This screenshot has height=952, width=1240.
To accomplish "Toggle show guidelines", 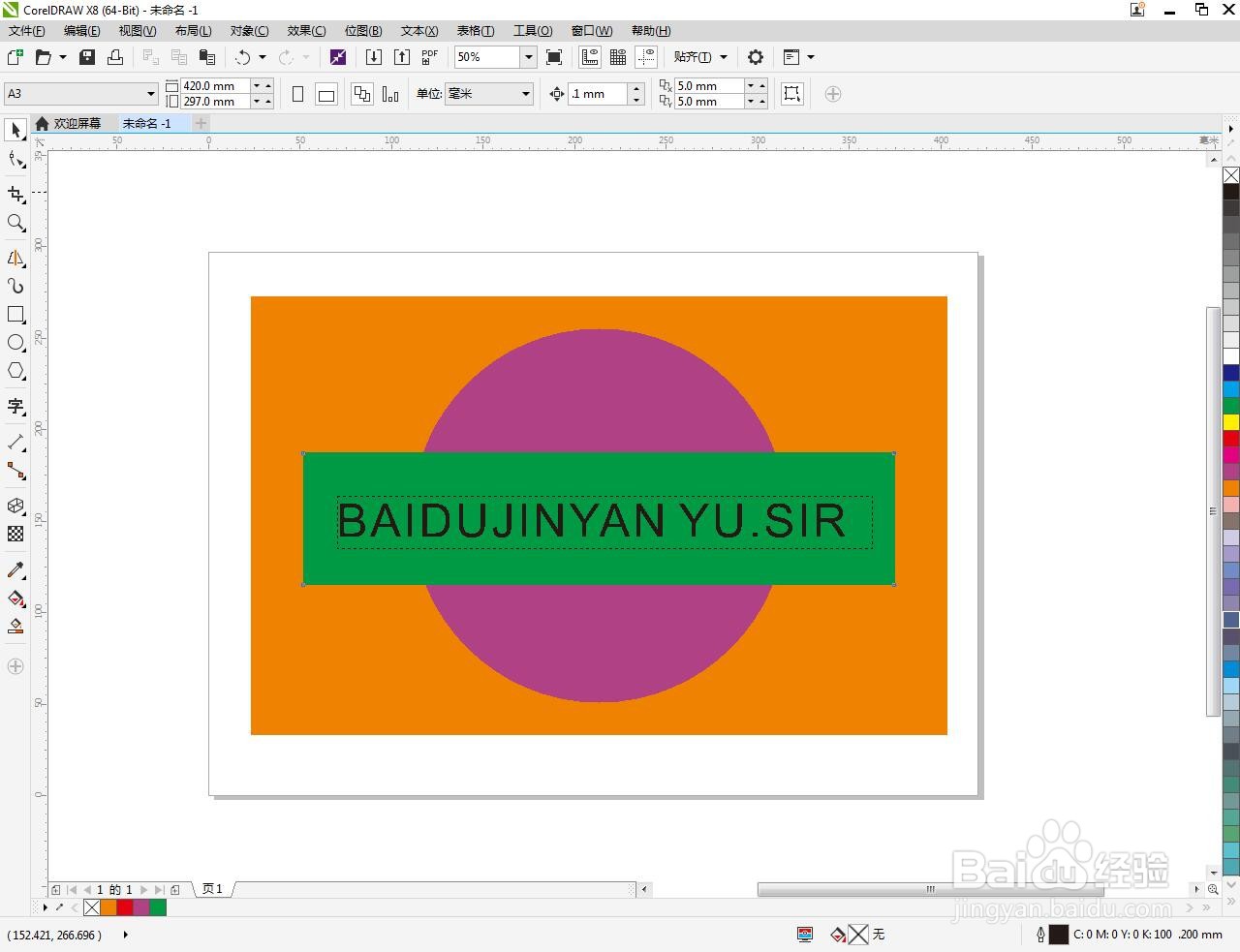I will 646,57.
